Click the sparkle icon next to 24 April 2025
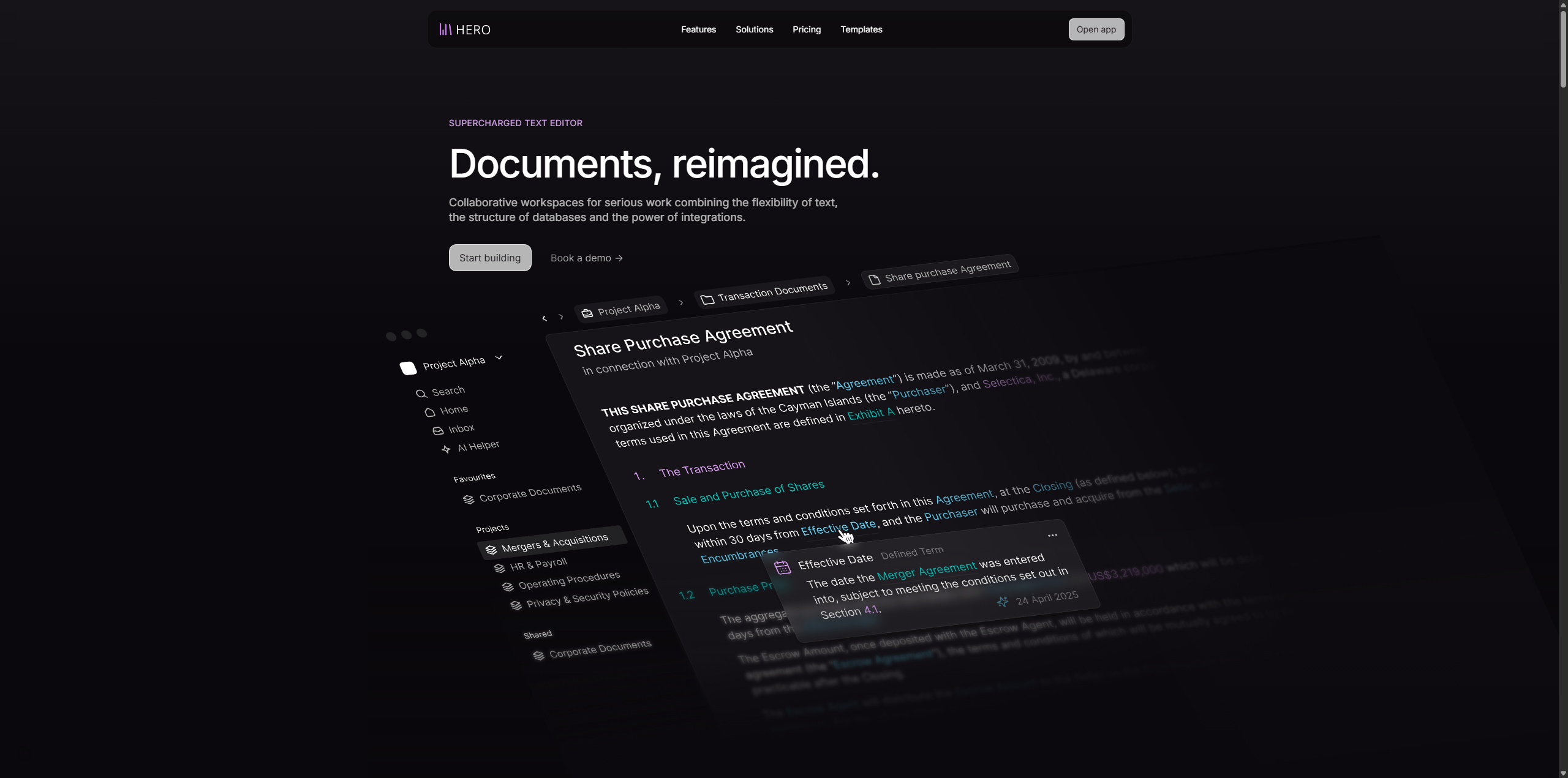Screen dimensions: 1568x778 (1003, 602)
